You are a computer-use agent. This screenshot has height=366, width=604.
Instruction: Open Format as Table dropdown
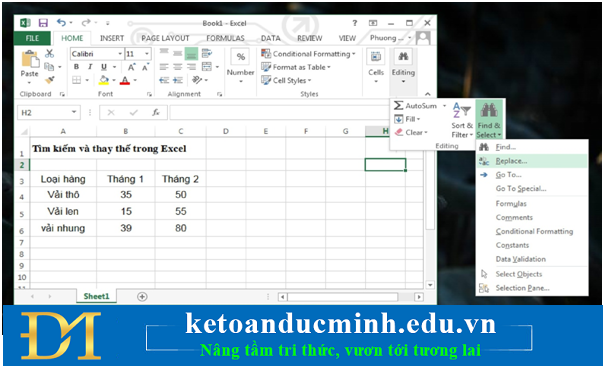click(x=296, y=67)
